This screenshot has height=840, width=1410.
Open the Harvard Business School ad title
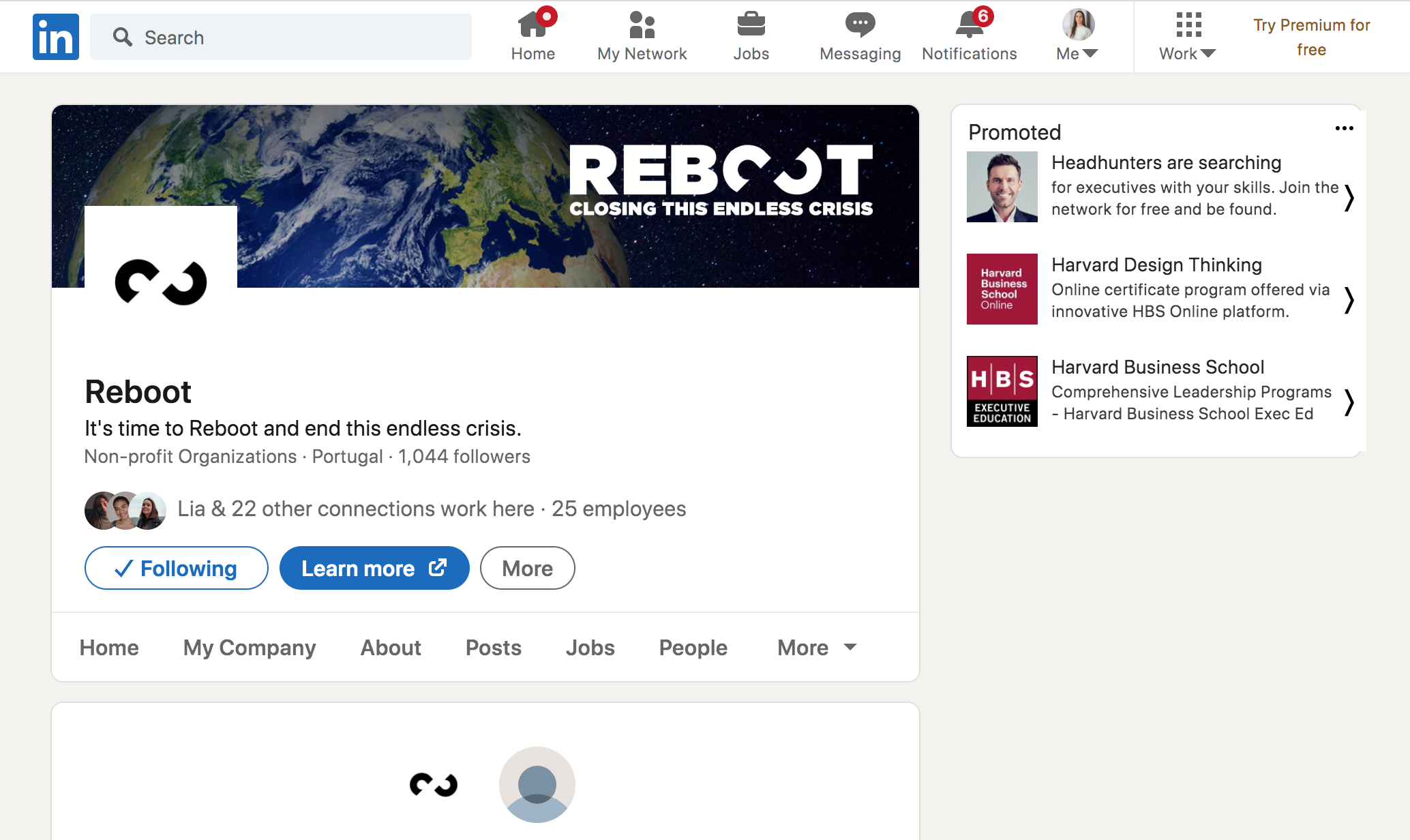1158,367
